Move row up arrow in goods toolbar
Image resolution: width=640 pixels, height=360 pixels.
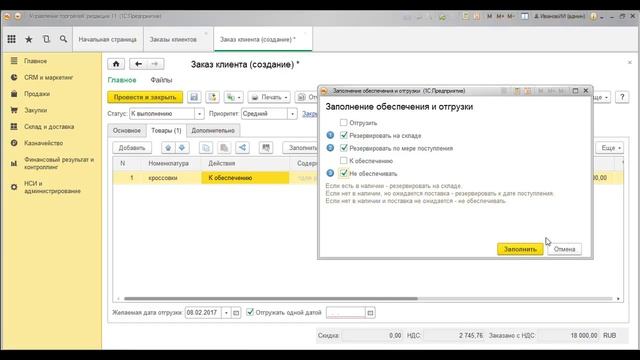[168, 148]
